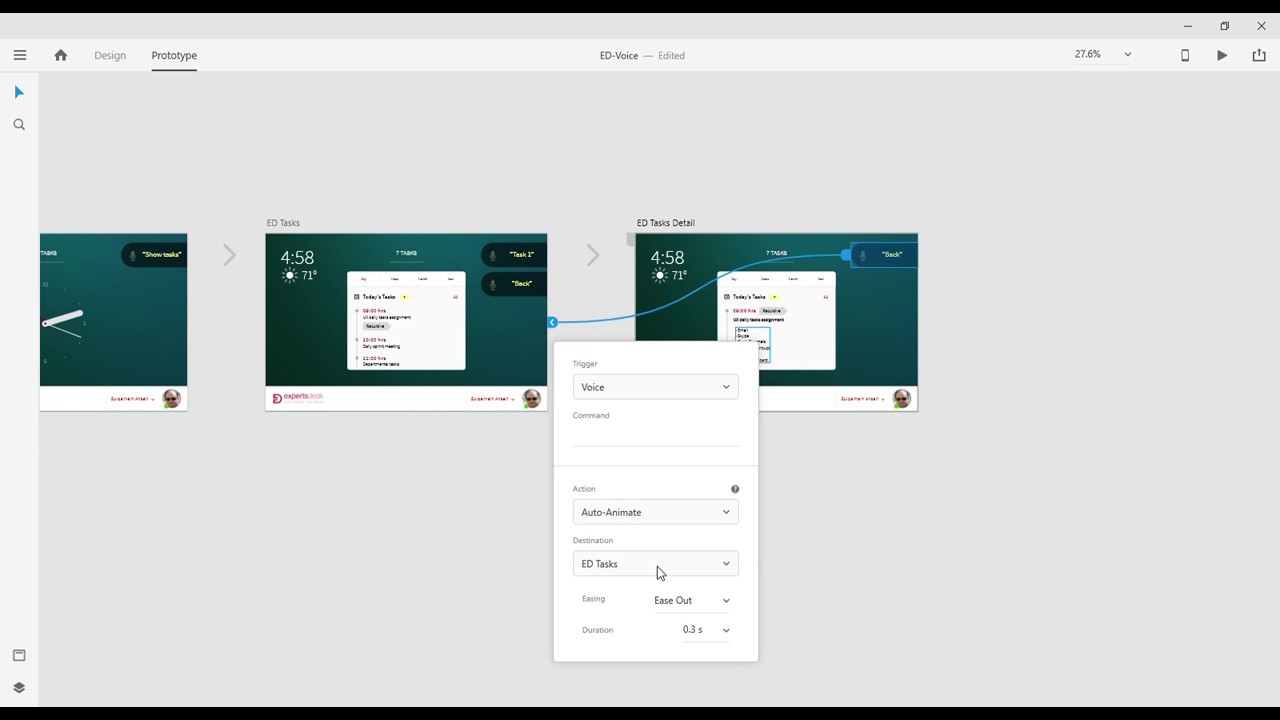
Task: Switch to the Design tab
Action: [x=110, y=55]
